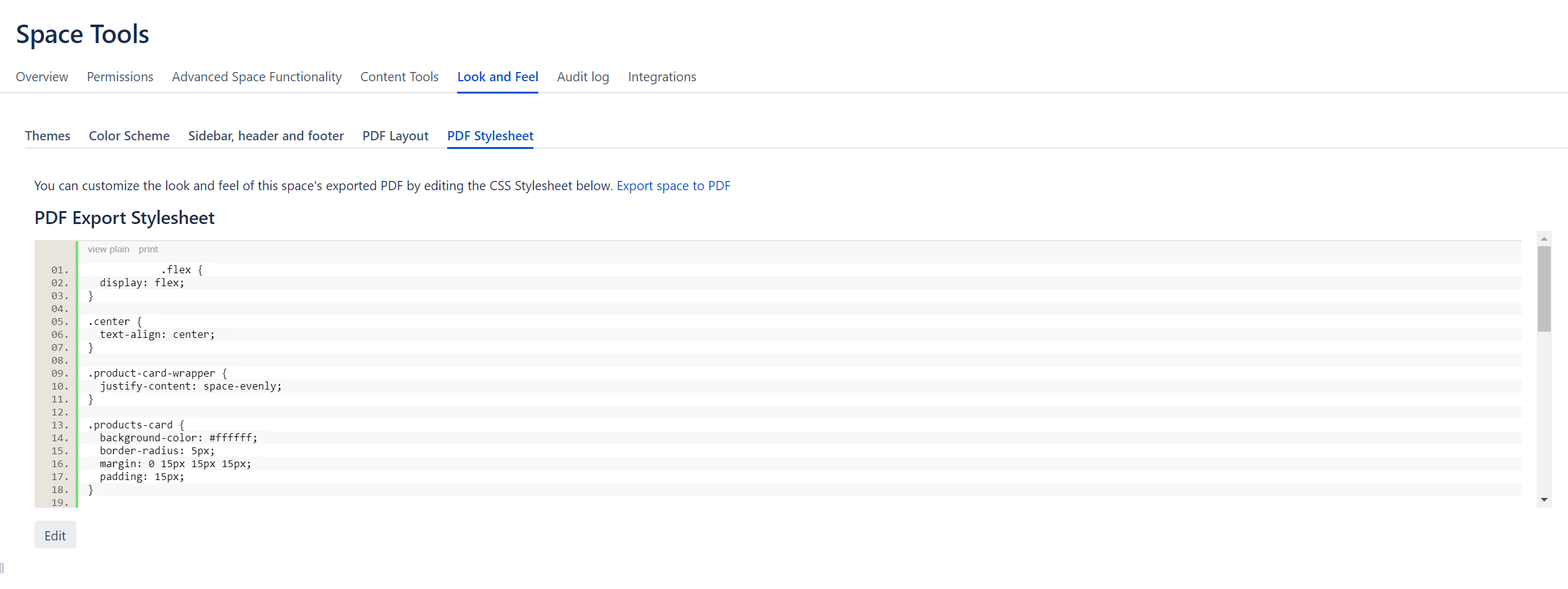Open Advanced Space Functionality tab
Screen dimensions: 1568x589
(x=257, y=77)
